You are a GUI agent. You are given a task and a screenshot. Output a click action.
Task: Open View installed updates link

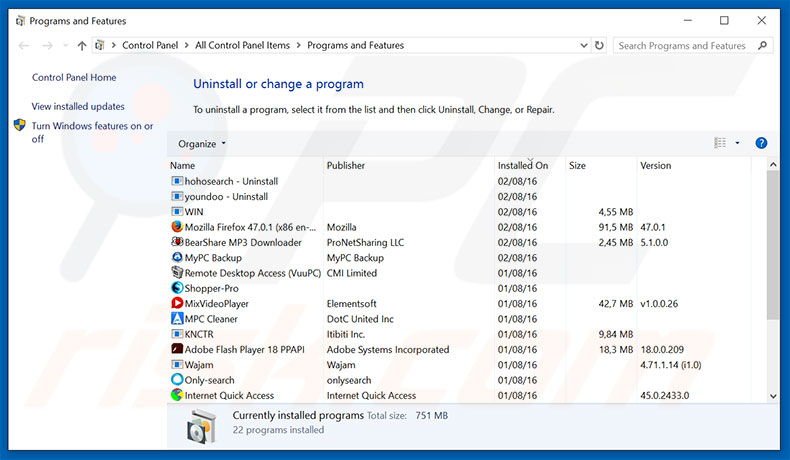tap(78, 106)
